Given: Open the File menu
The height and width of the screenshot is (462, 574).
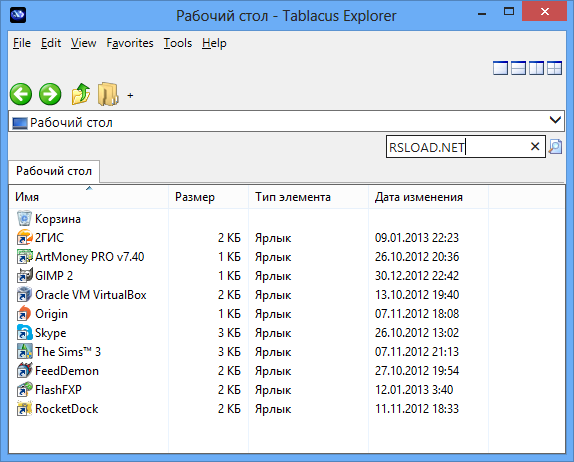Looking at the screenshot, I should pyautogui.click(x=22, y=43).
